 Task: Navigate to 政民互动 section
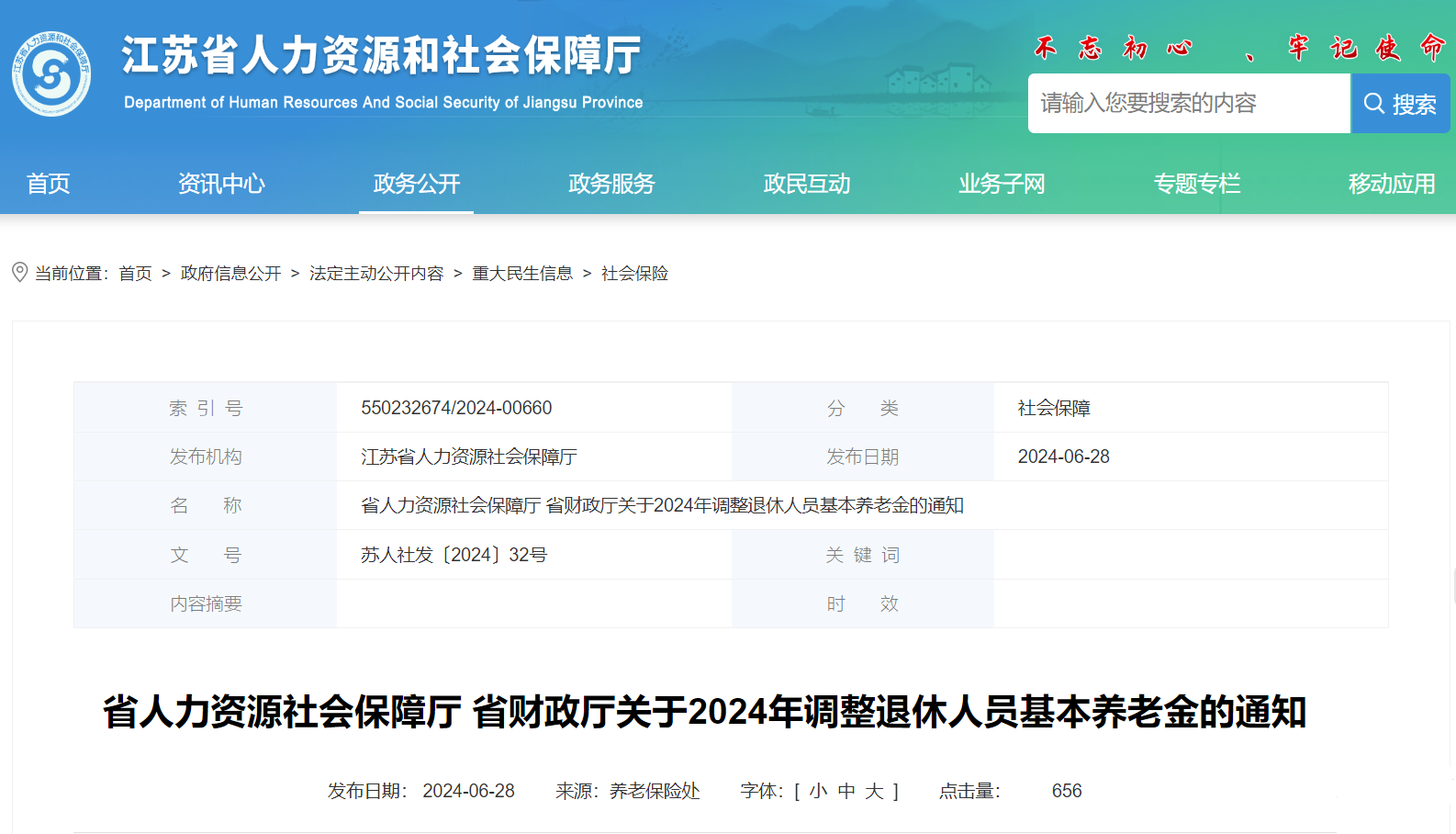[806, 184]
